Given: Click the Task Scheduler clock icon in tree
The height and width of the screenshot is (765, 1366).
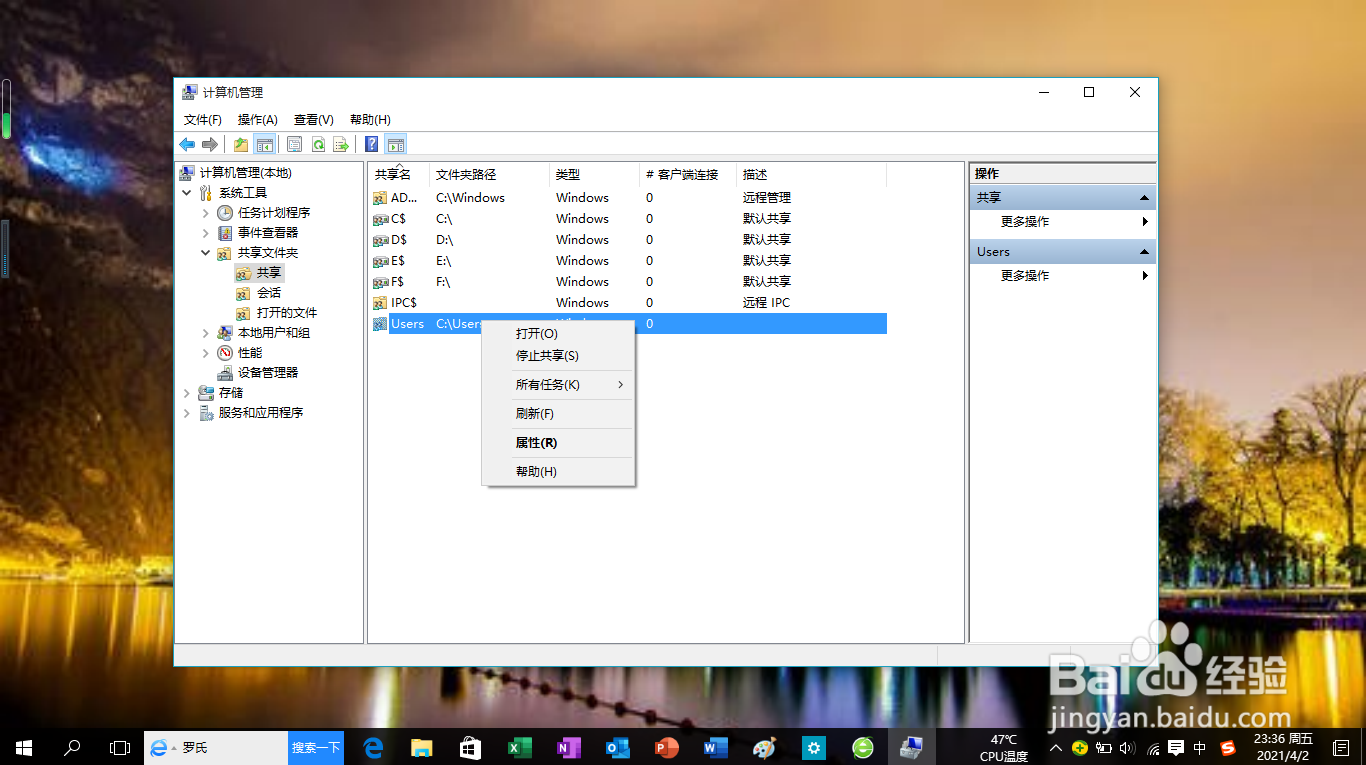Looking at the screenshot, I should [225, 213].
